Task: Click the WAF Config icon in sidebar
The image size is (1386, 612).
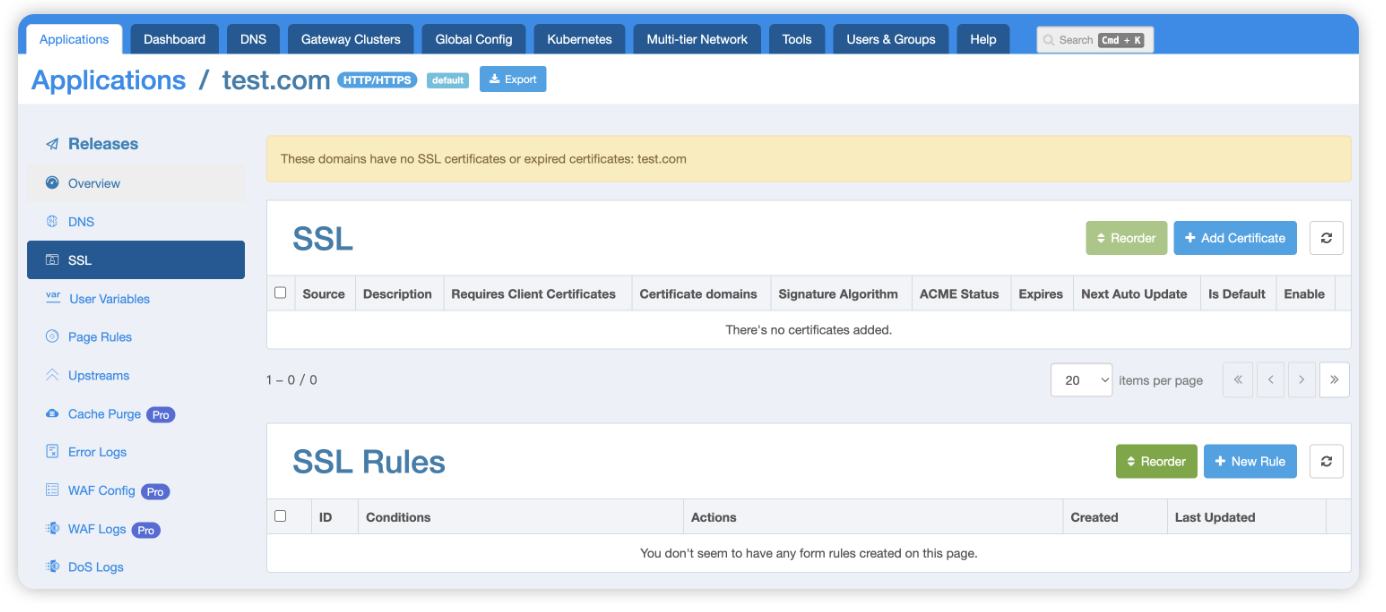Action: click(x=52, y=490)
